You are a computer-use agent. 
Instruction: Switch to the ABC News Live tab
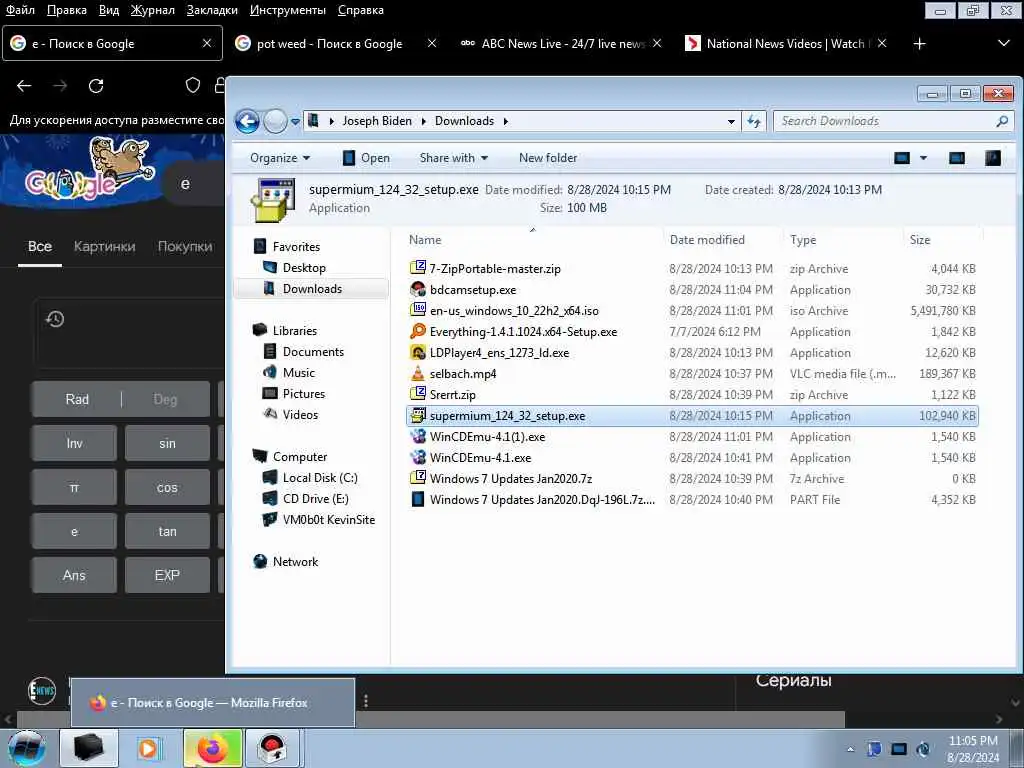coord(562,44)
